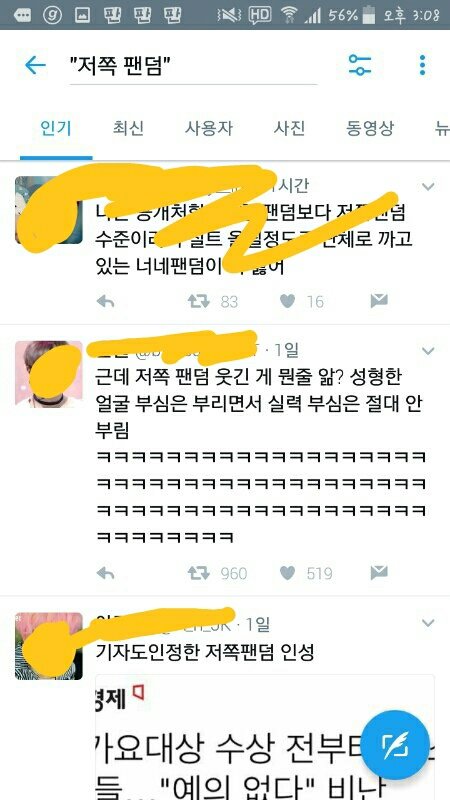The width and height of the screenshot is (450, 800).
Task: Reply to the ㅋㅋㅋ tweet
Action: pos(105,573)
